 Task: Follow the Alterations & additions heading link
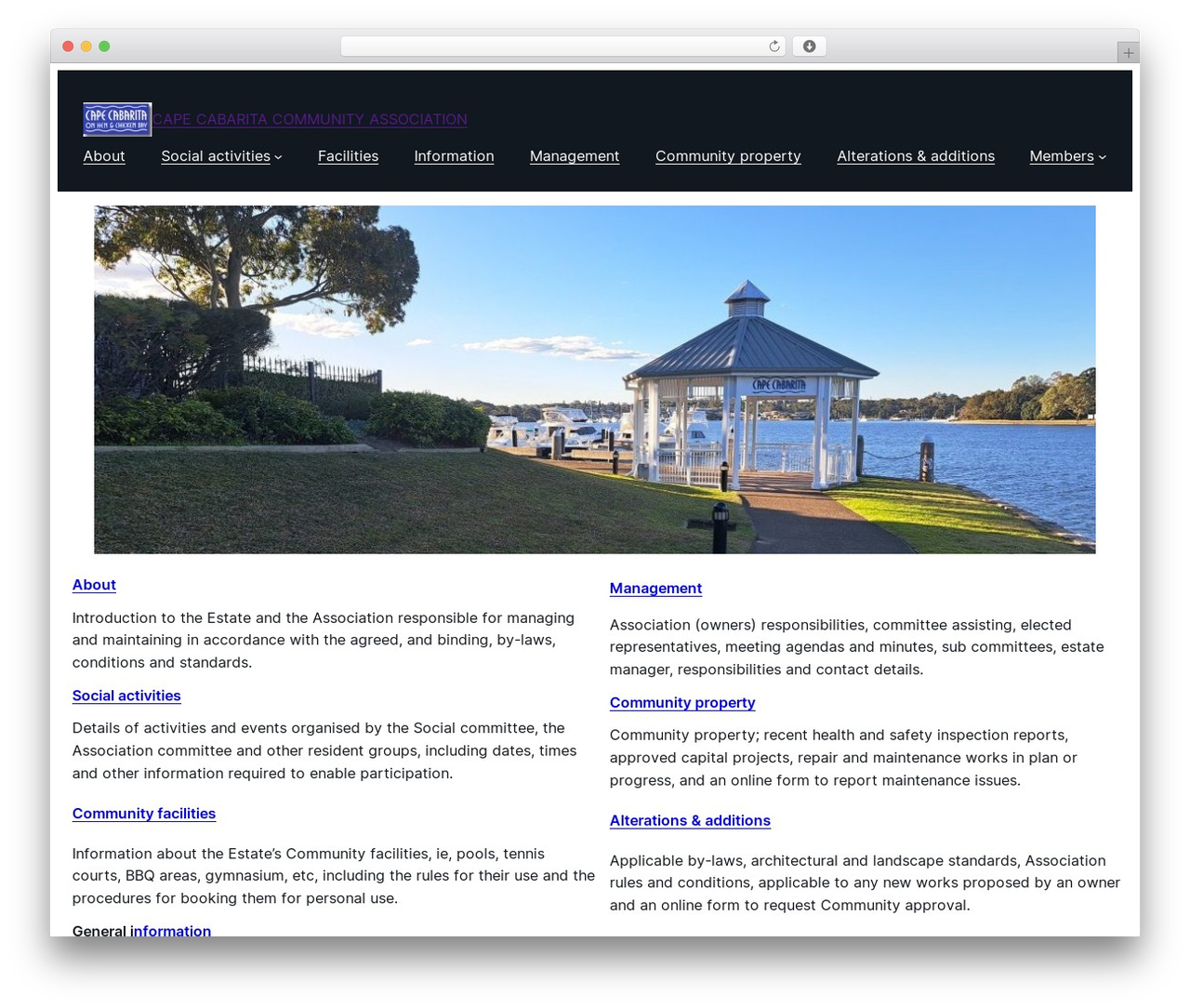690,821
